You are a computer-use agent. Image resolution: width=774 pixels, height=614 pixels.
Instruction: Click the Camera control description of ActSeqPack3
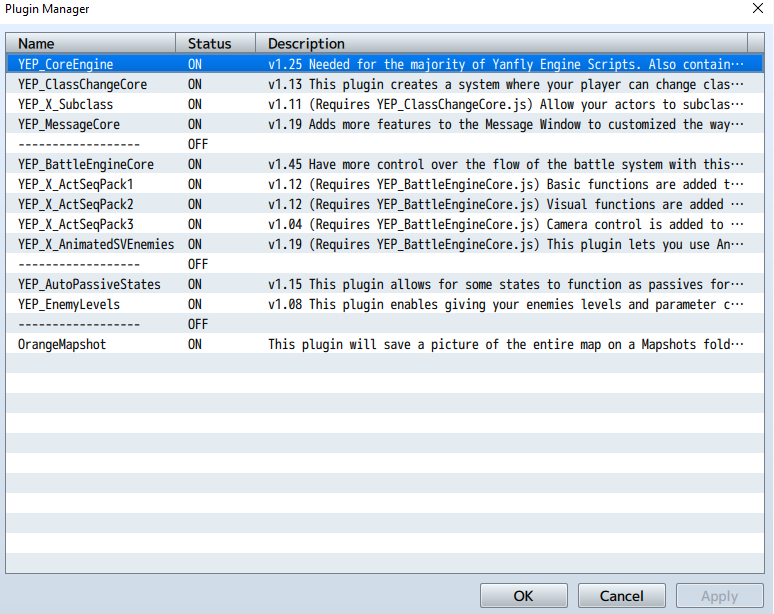tap(506, 225)
